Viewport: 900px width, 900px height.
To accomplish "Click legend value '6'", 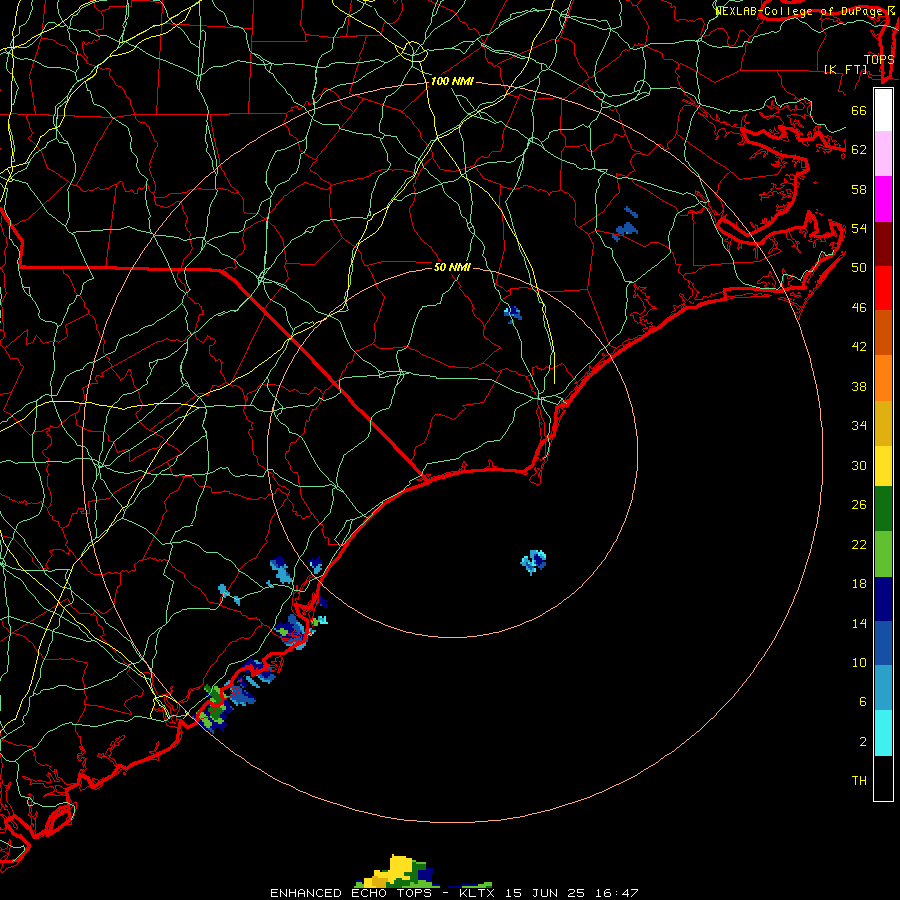I will [863, 701].
